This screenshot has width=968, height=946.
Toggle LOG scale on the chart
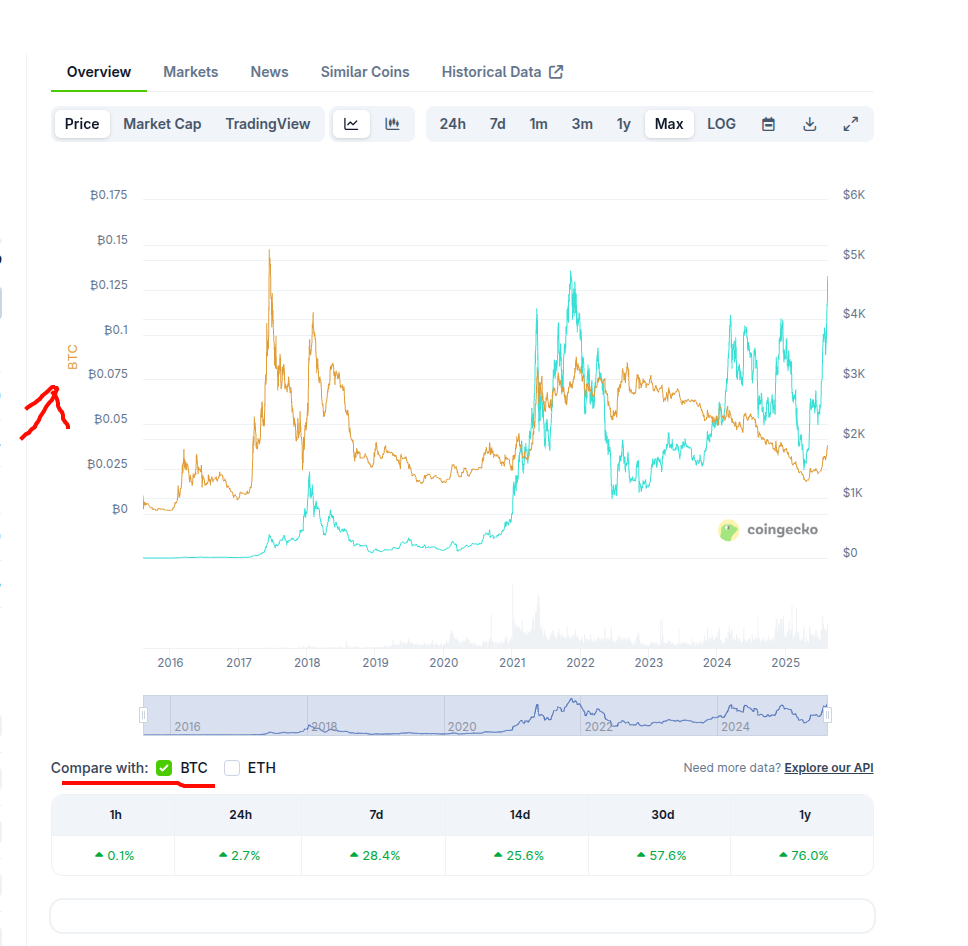pyautogui.click(x=721, y=124)
